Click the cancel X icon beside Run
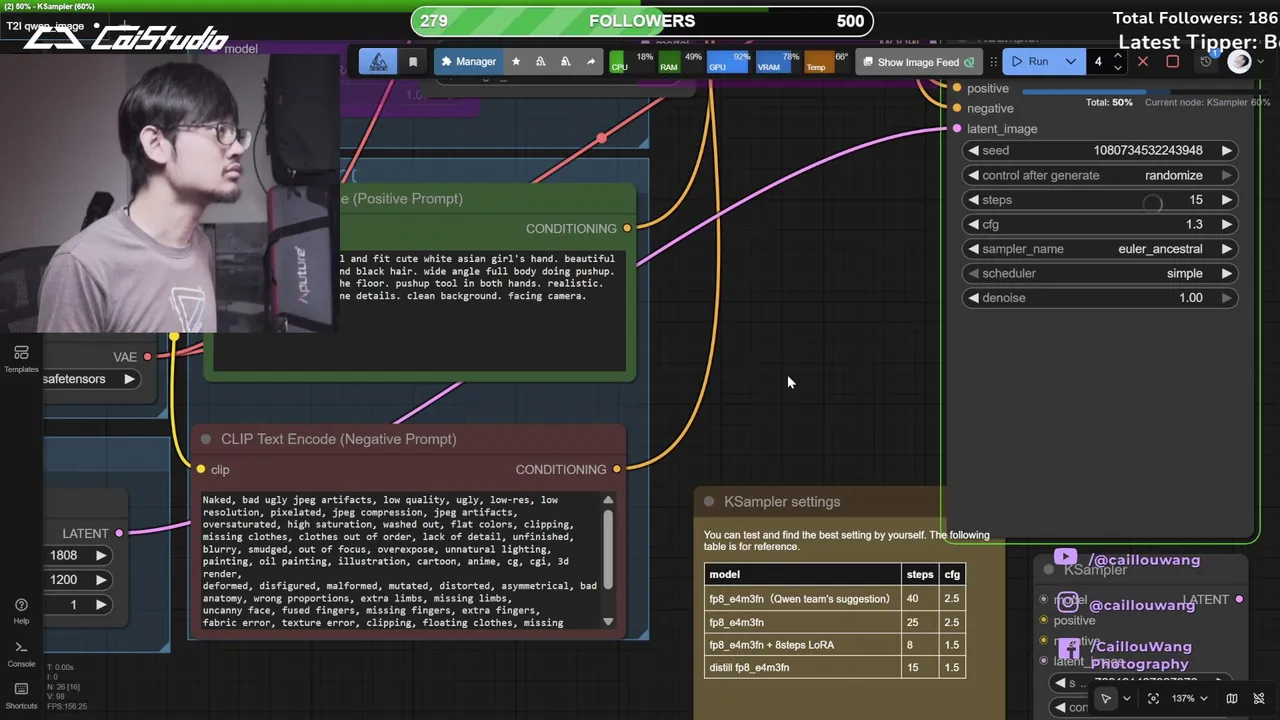The width and height of the screenshot is (1280, 720). pyautogui.click(x=1143, y=62)
